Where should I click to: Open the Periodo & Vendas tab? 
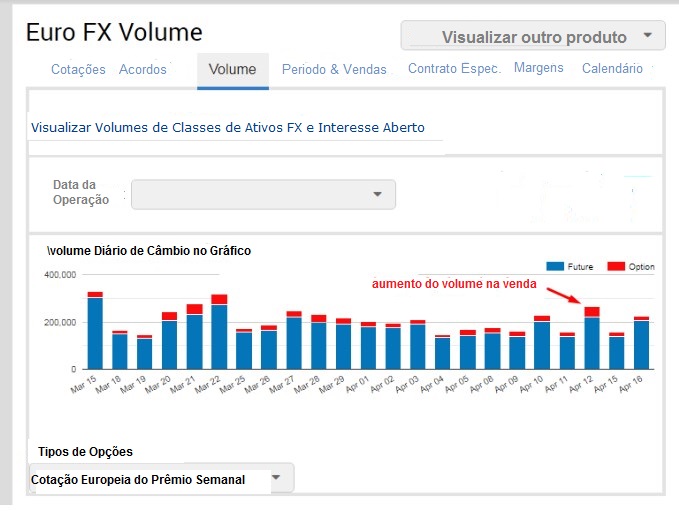(334, 69)
